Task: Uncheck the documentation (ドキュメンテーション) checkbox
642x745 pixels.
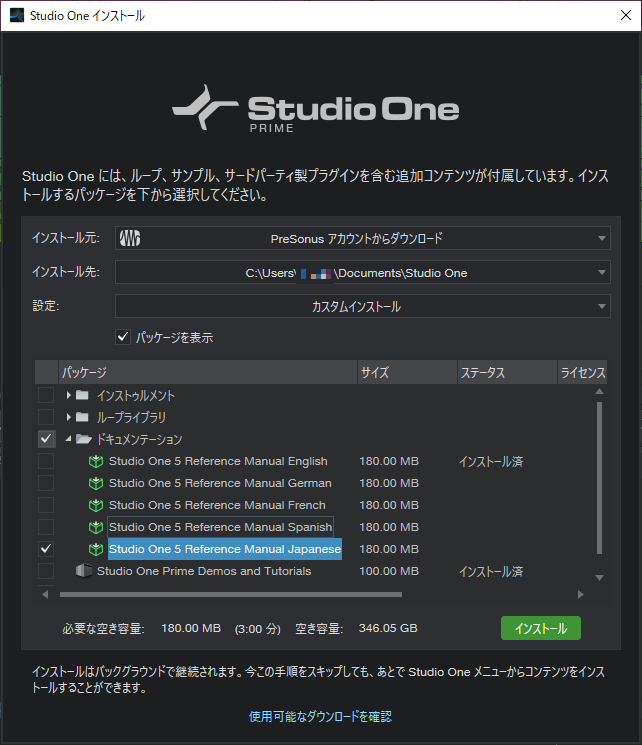Action: tap(46, 439)
